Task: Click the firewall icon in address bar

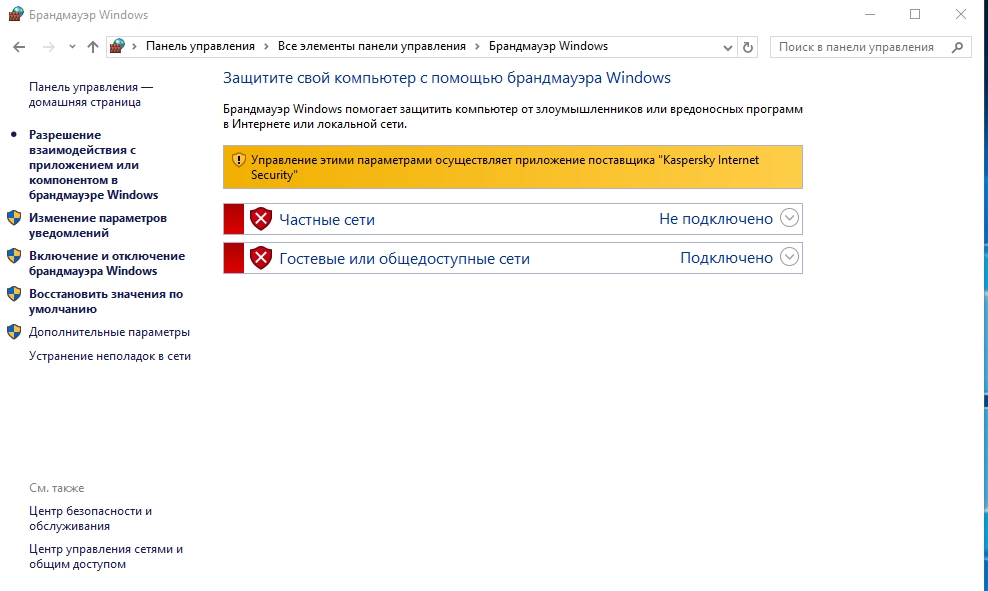Action: 117,46
